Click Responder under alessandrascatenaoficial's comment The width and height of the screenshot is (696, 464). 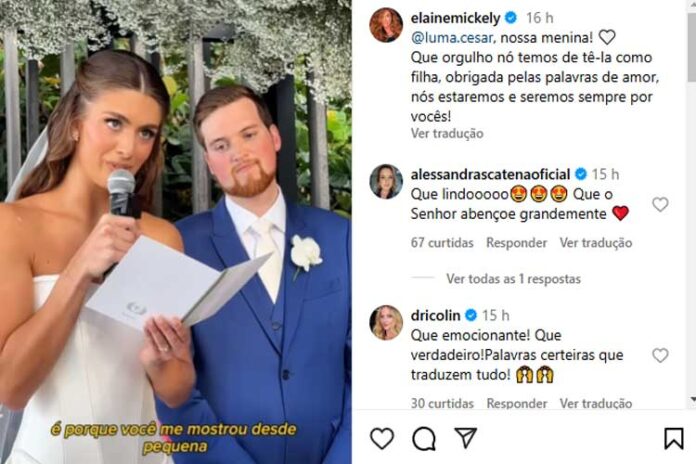point(517,243)
